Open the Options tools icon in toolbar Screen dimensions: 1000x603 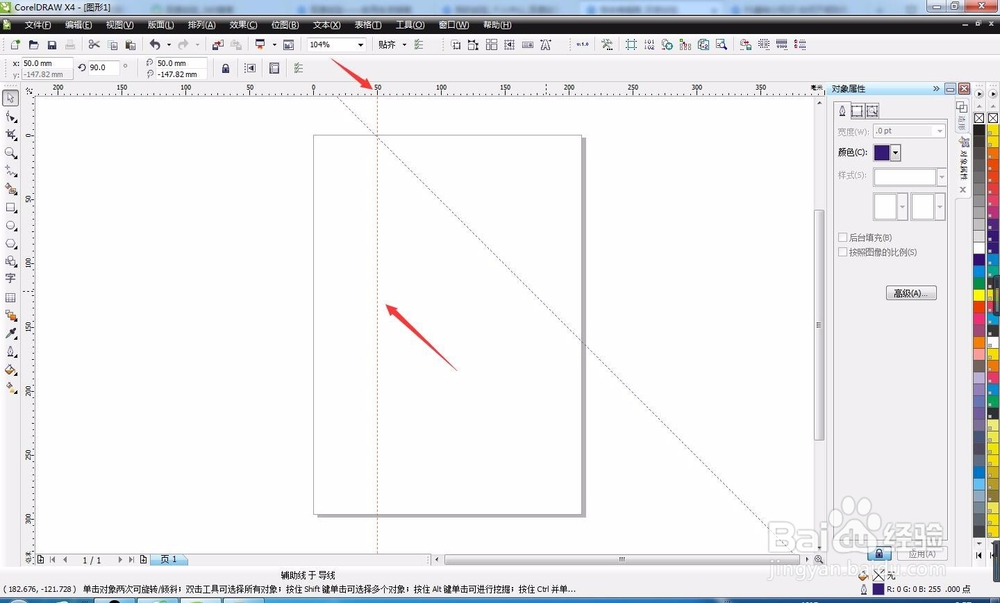click(607, 45)
